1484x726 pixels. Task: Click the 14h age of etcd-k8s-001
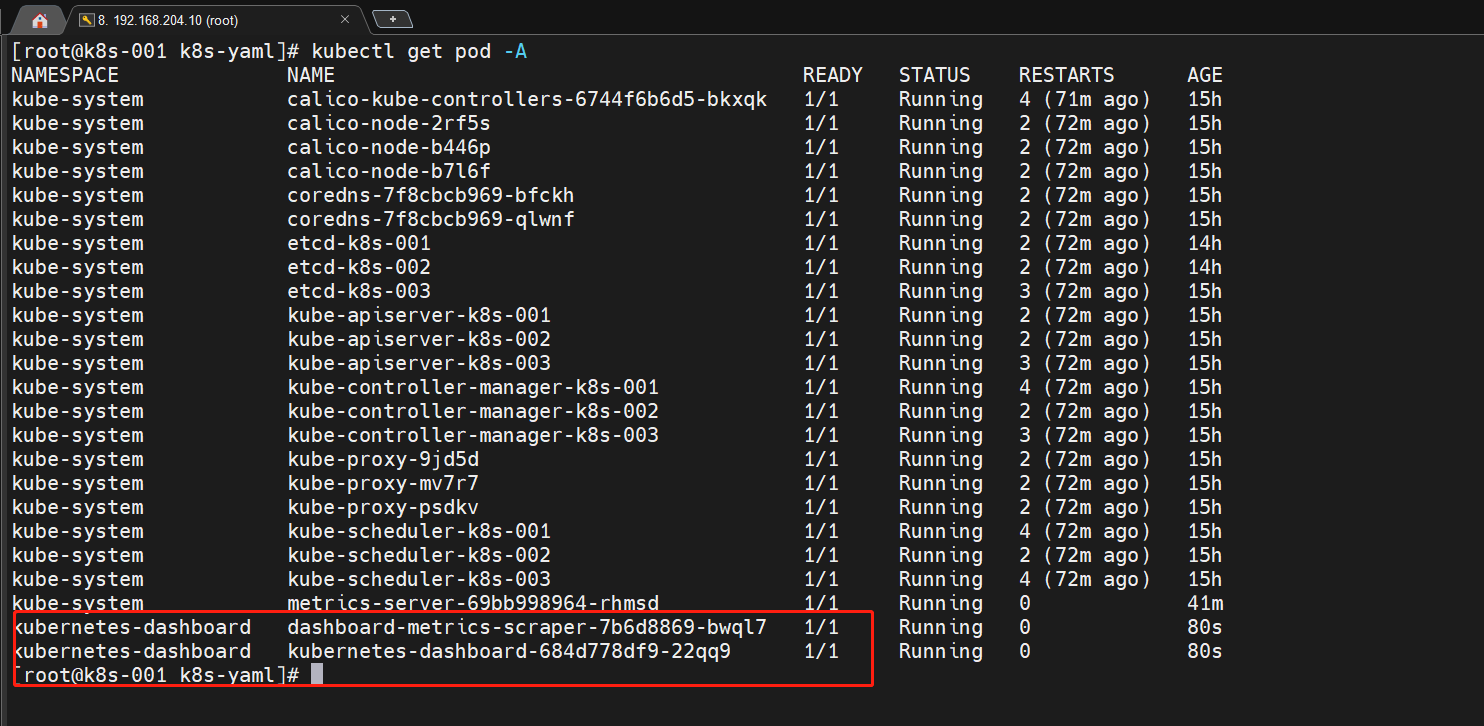point(1205,243)
